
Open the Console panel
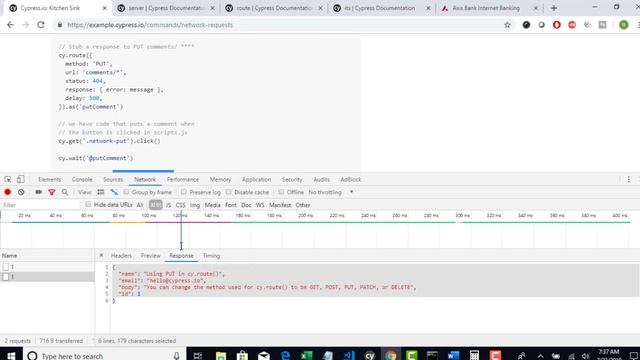pyautogui.click(x=82, y=180)
